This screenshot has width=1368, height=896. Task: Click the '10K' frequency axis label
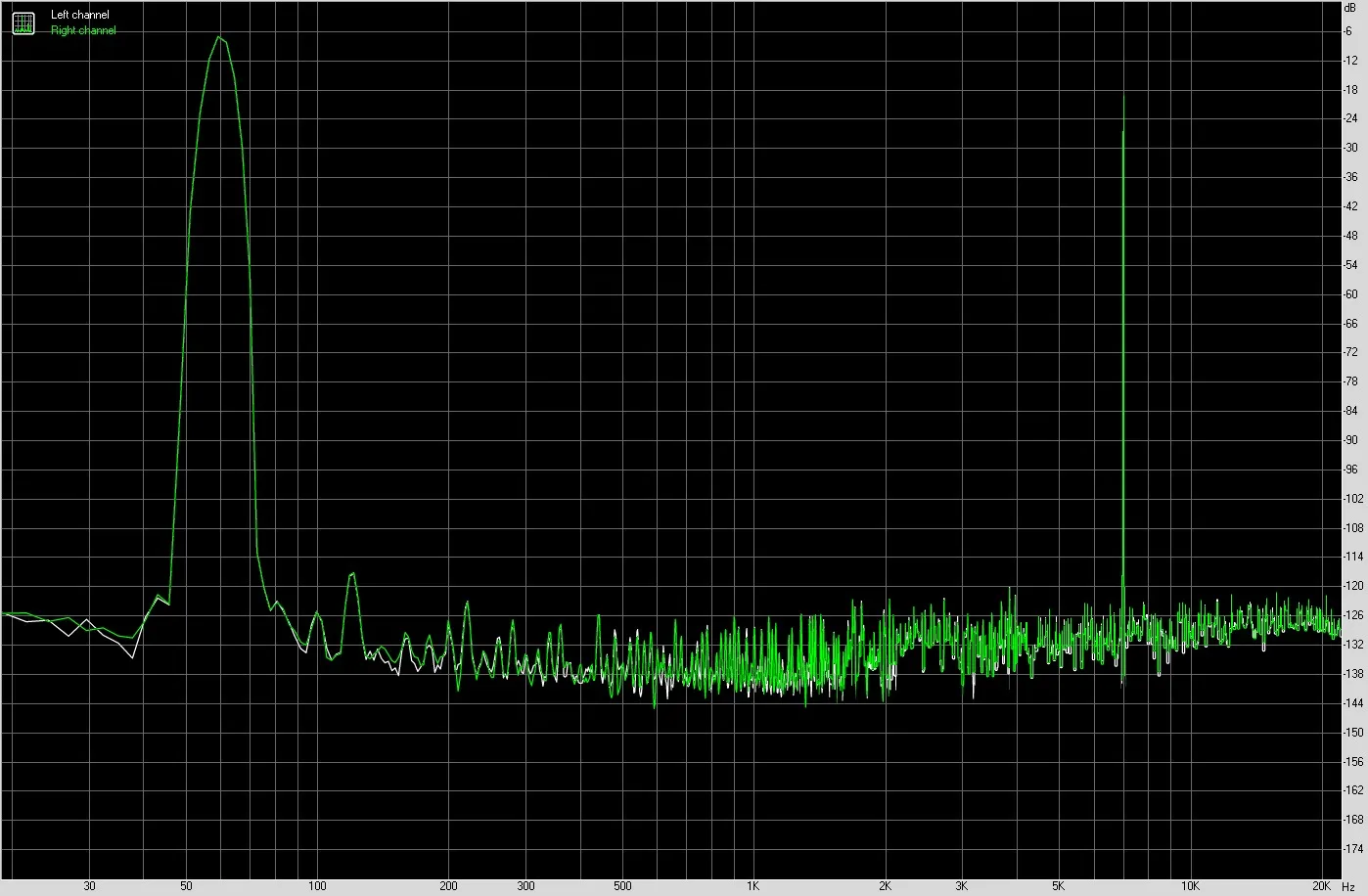click(1190, 886)
